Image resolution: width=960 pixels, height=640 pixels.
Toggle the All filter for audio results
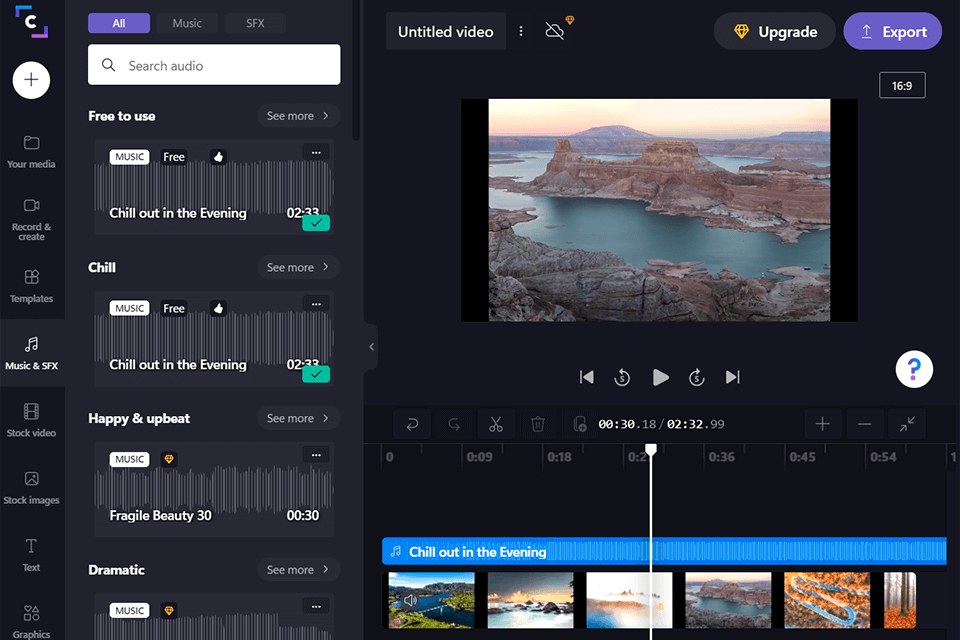coord(118,22)
